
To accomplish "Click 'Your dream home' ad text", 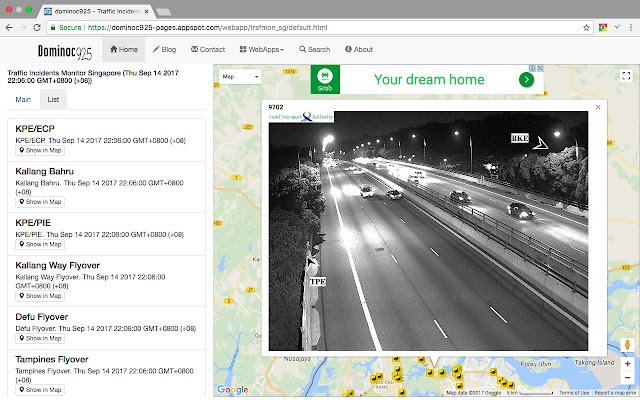I will (x=429, y=79).
